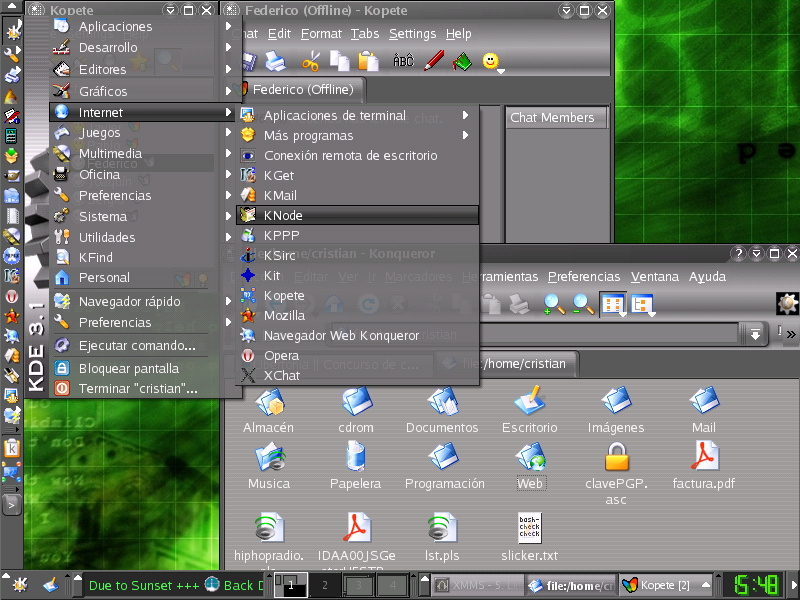
Task: Select Opera in the Internet submenu
Action: tap(357, 356)
